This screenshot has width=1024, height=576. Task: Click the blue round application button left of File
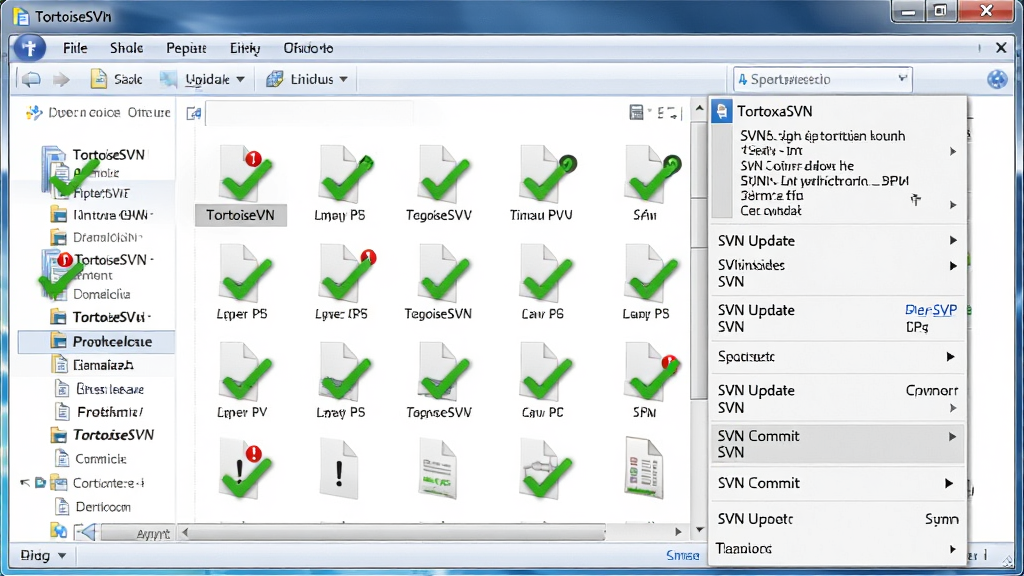click(x=29, y=48)
